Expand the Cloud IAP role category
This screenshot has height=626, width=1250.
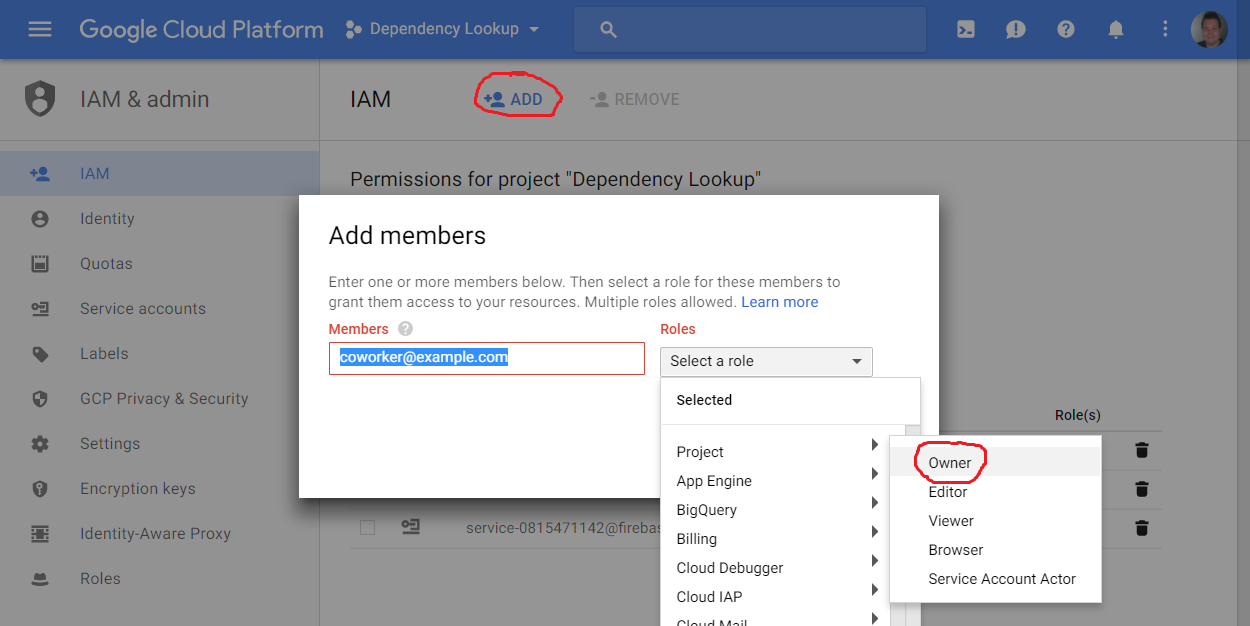[x=775, y=597]
